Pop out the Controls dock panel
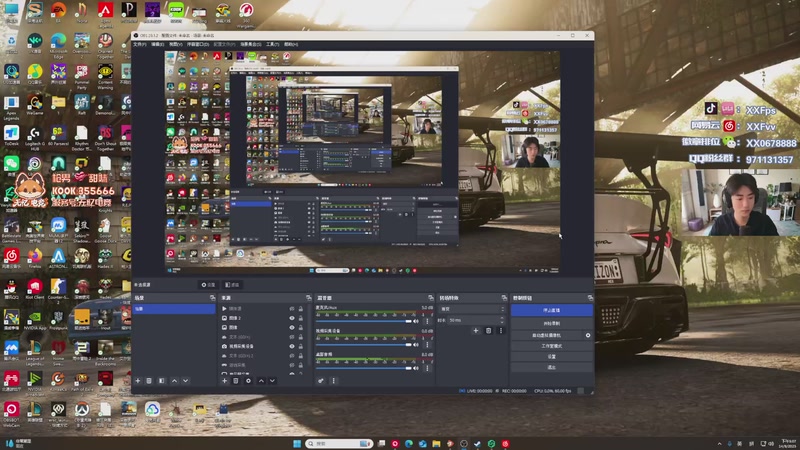 590,297
